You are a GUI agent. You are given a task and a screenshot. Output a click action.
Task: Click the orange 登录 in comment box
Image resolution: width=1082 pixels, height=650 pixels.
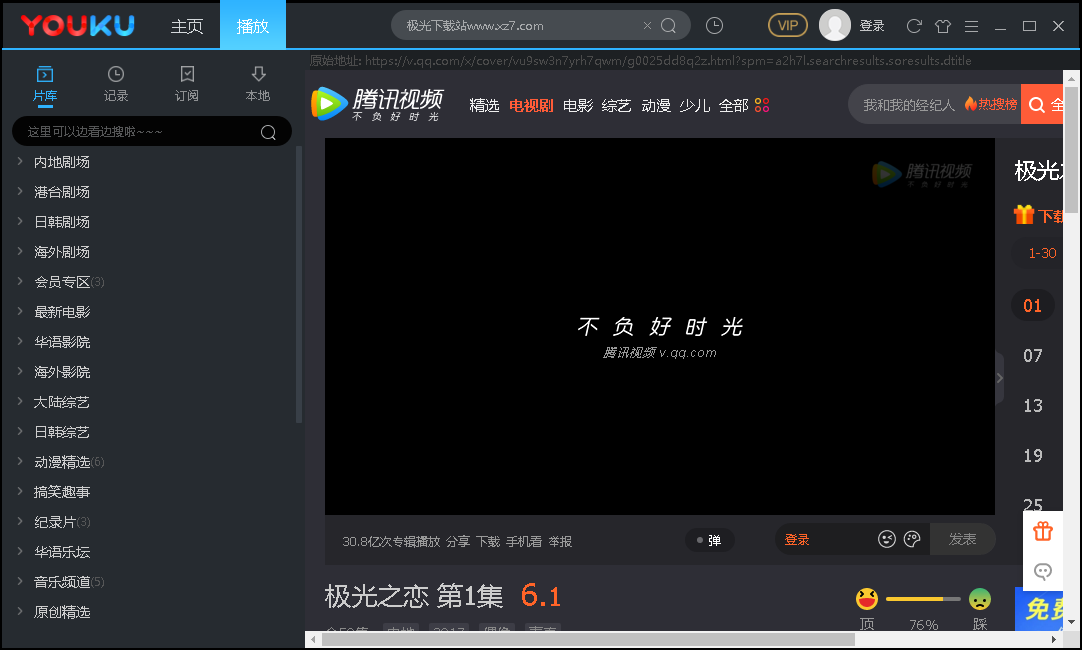[x=796, y=540]
